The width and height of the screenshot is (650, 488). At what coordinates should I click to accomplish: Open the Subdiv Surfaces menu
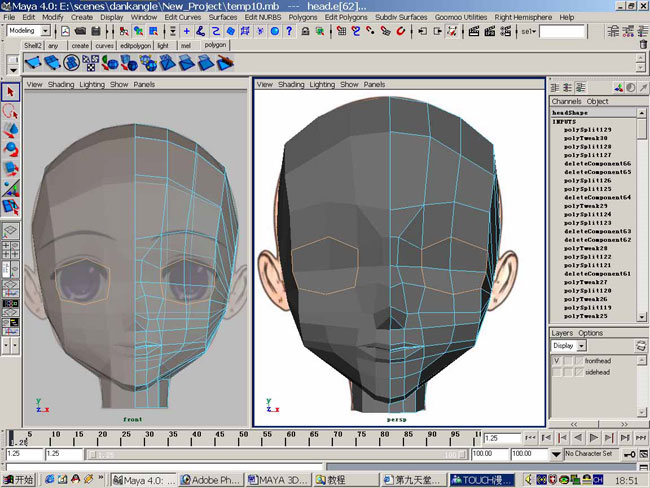[x=401, y=17]
